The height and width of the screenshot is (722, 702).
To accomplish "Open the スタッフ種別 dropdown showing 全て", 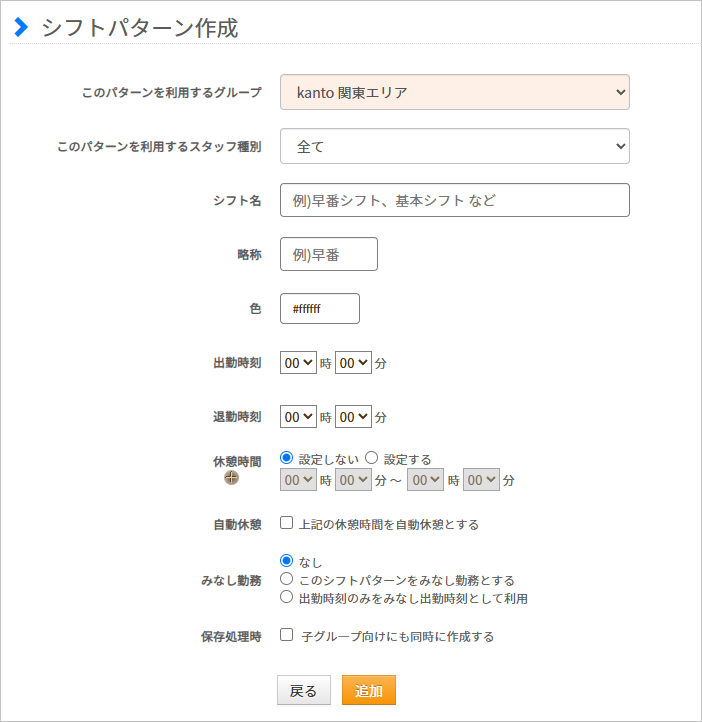I will pos(454,146).
